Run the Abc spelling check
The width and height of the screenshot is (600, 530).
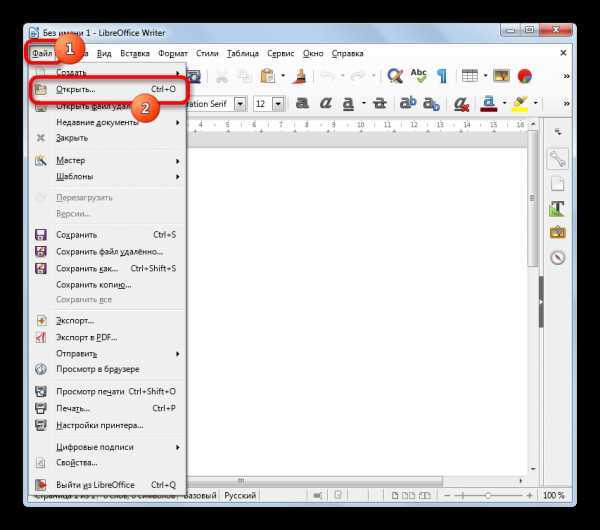(x=418, y=76)
